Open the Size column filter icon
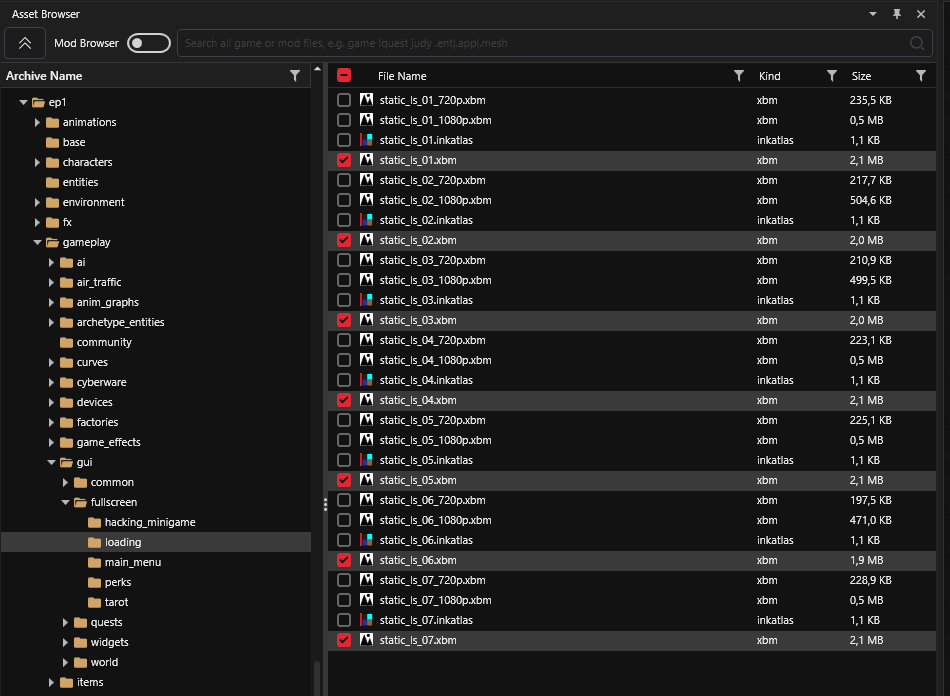950x696 pixels. click(921, 76)
